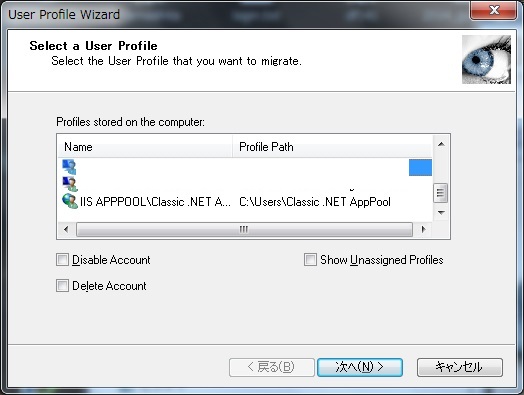Screen dimensions: 524x395
Task: Click the vertical scrollbar up arrow
Action: 441,144
